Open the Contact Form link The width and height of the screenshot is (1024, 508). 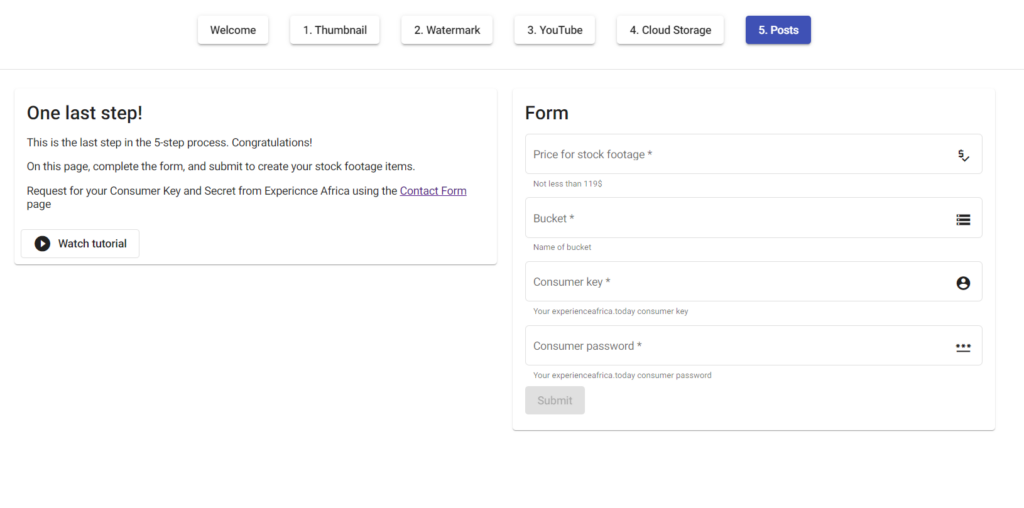pyautogui.click(x=433, y=191)
